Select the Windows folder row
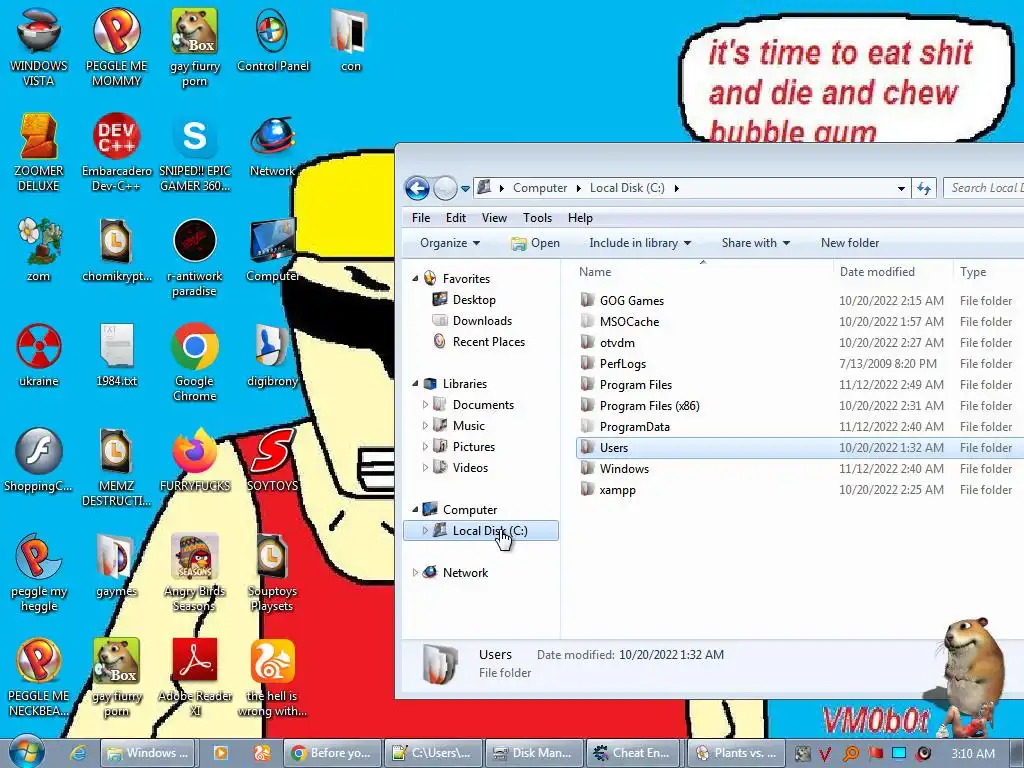 [800, 469]
